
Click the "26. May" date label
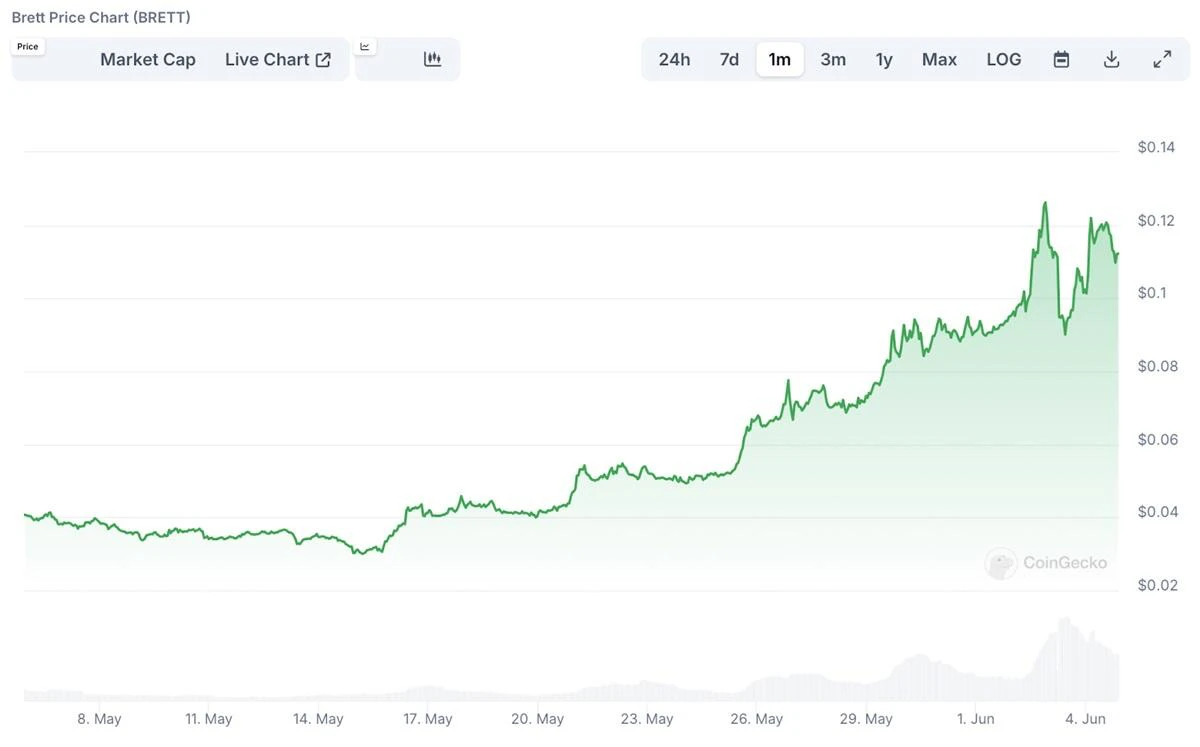(x=756, y=719)
